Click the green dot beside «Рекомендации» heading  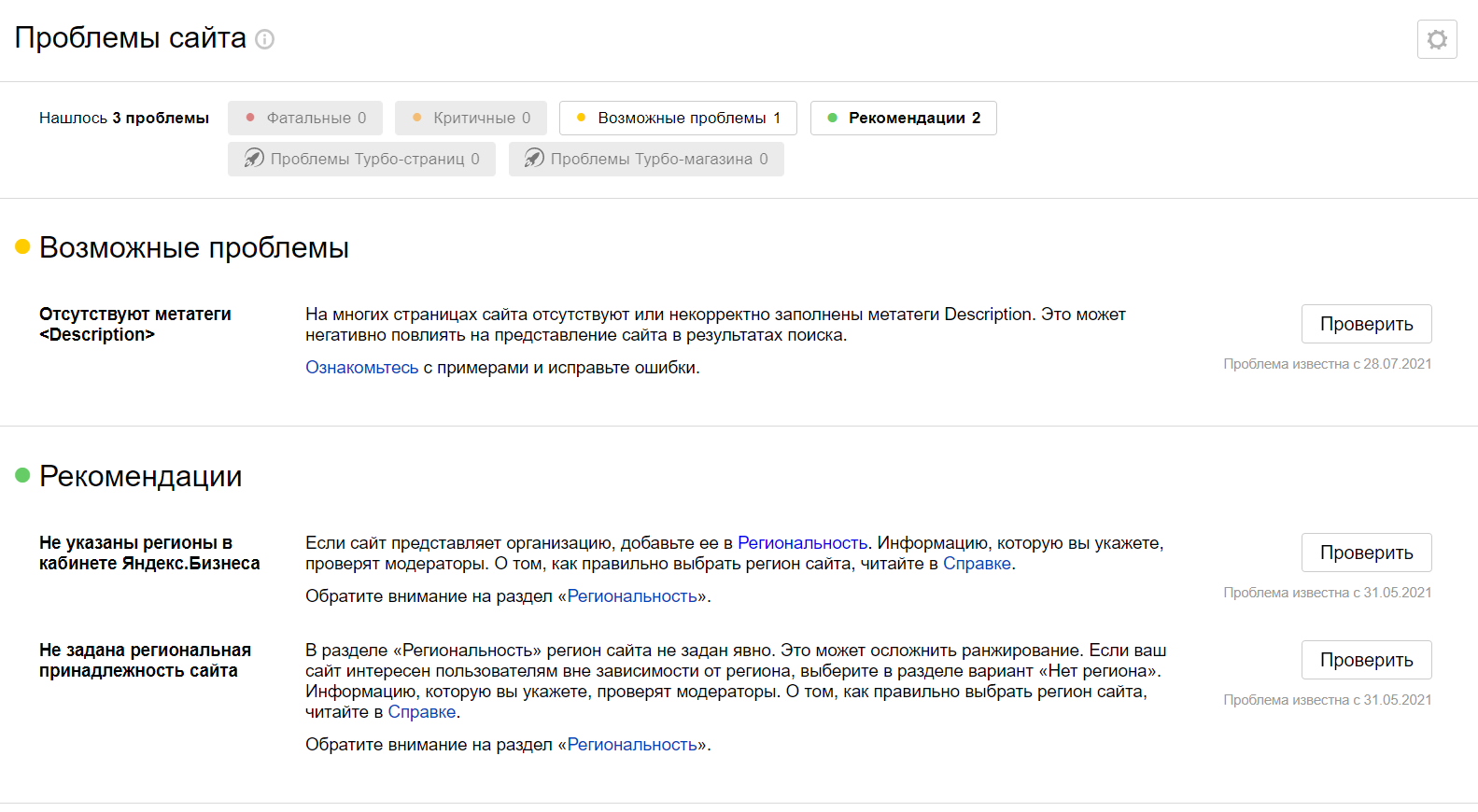click(23, 476)
